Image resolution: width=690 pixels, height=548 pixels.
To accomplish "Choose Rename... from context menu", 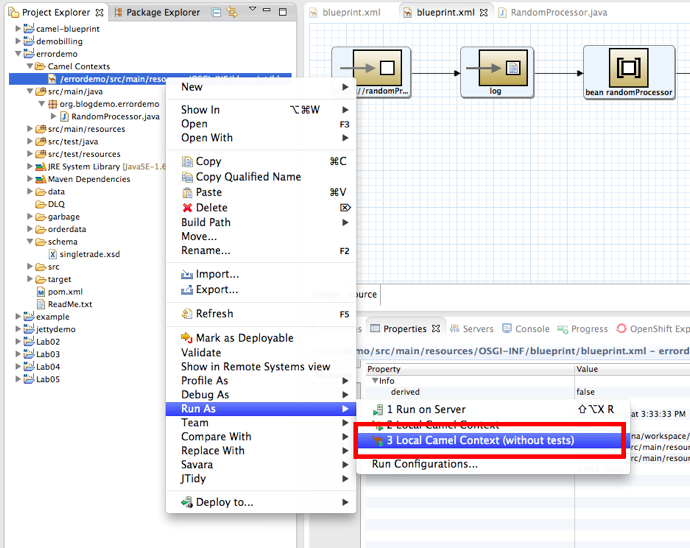I will tap(261, 250).
